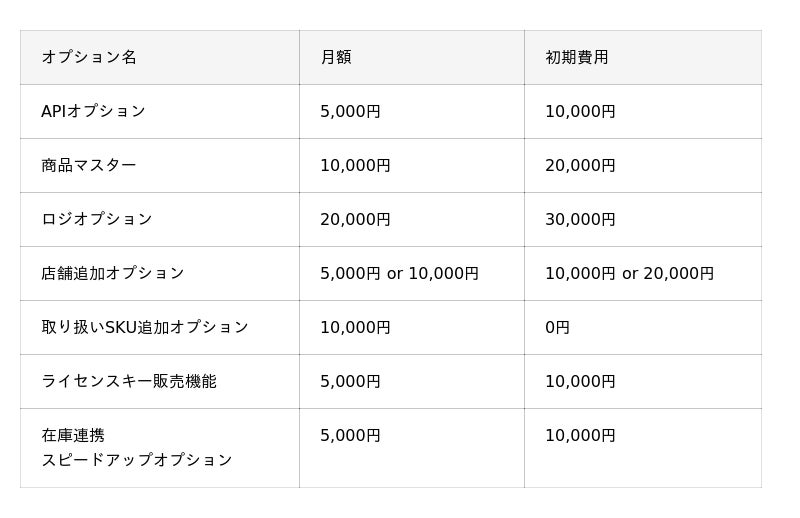Click the オプション名 column header
Viewport: 800px width, 518px height.
pos(89,57)
